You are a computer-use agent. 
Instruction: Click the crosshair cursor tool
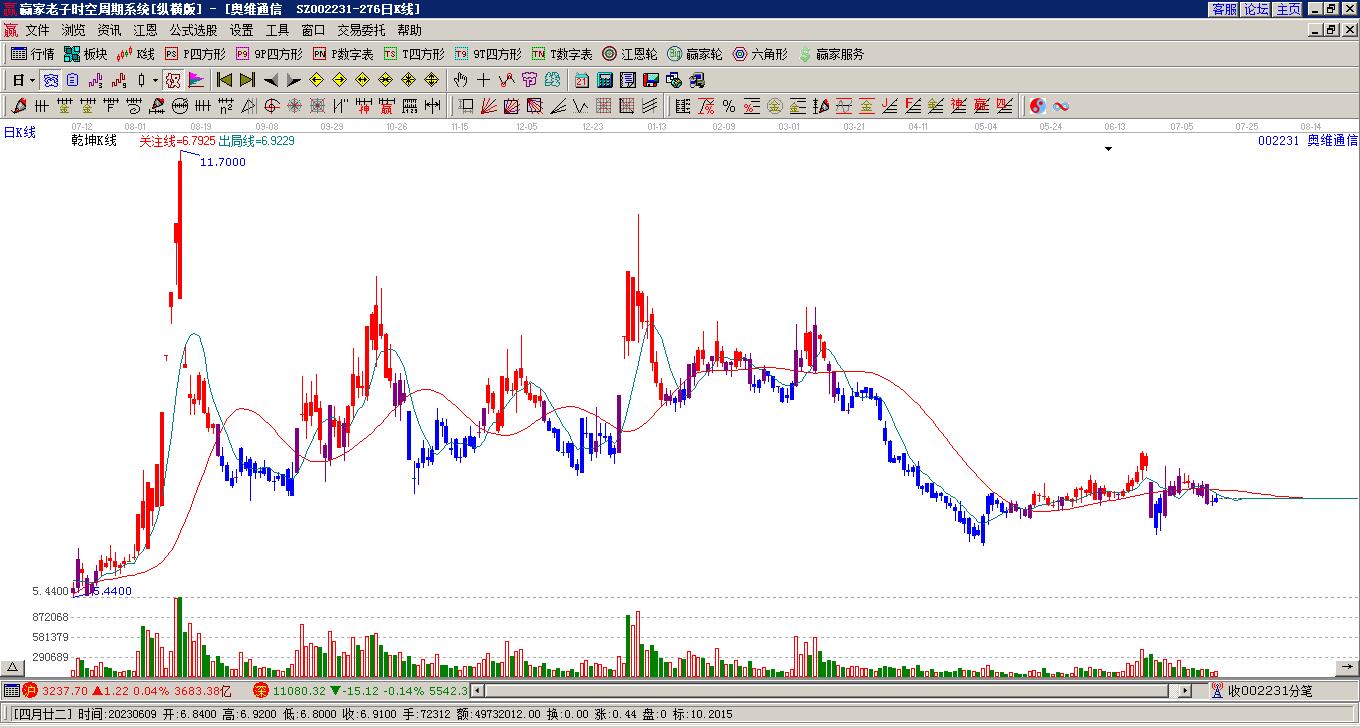[x=484, y=80]
